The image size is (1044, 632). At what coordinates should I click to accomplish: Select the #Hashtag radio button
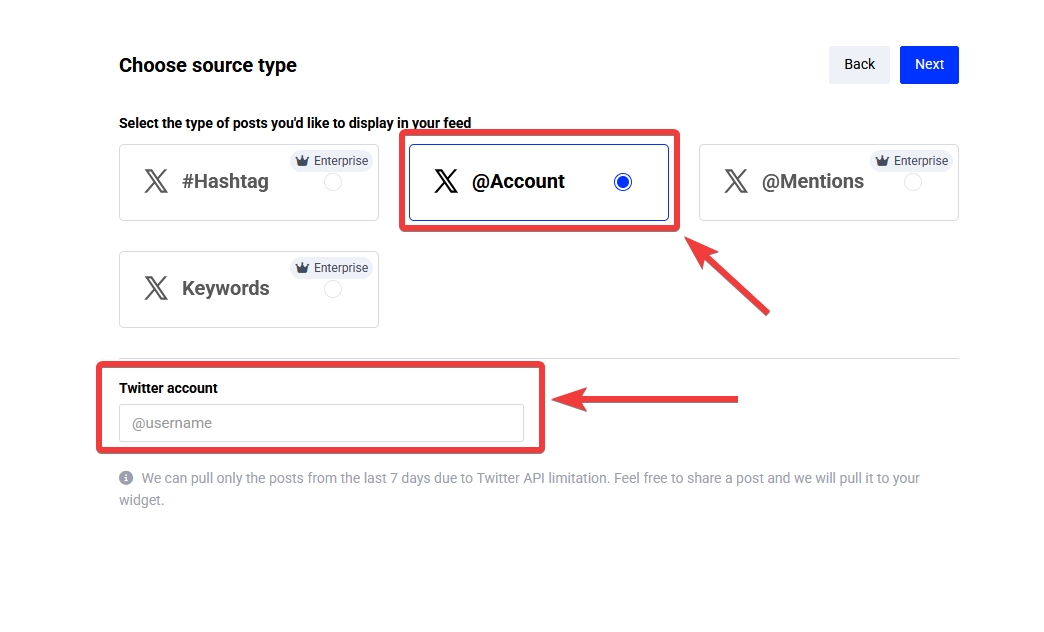pyautogui.click(x=332, y=183)
